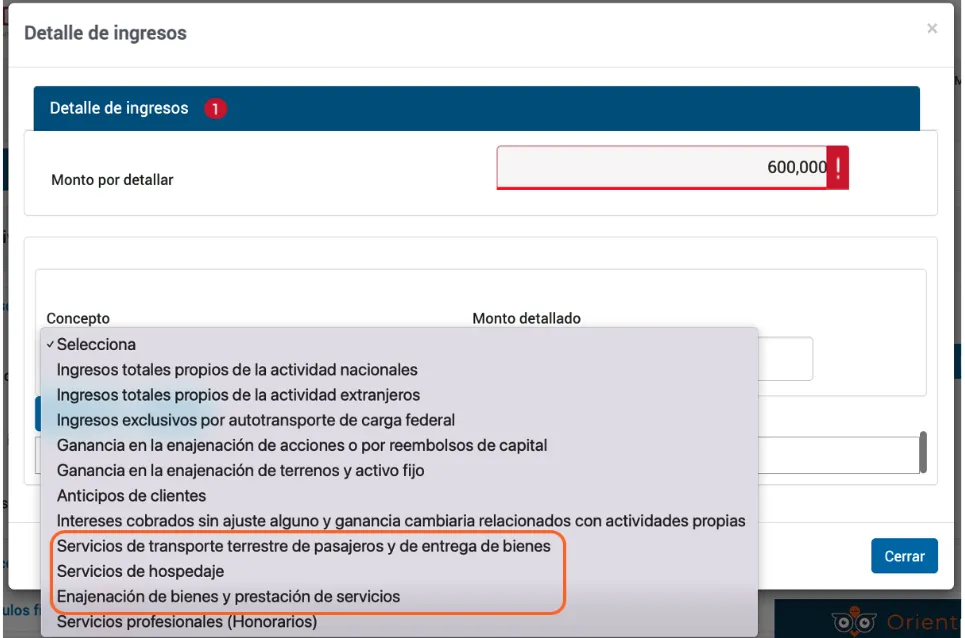Select the 'Selecciona' placeholder option
This screenshot has width=965, height=638.
96,344
